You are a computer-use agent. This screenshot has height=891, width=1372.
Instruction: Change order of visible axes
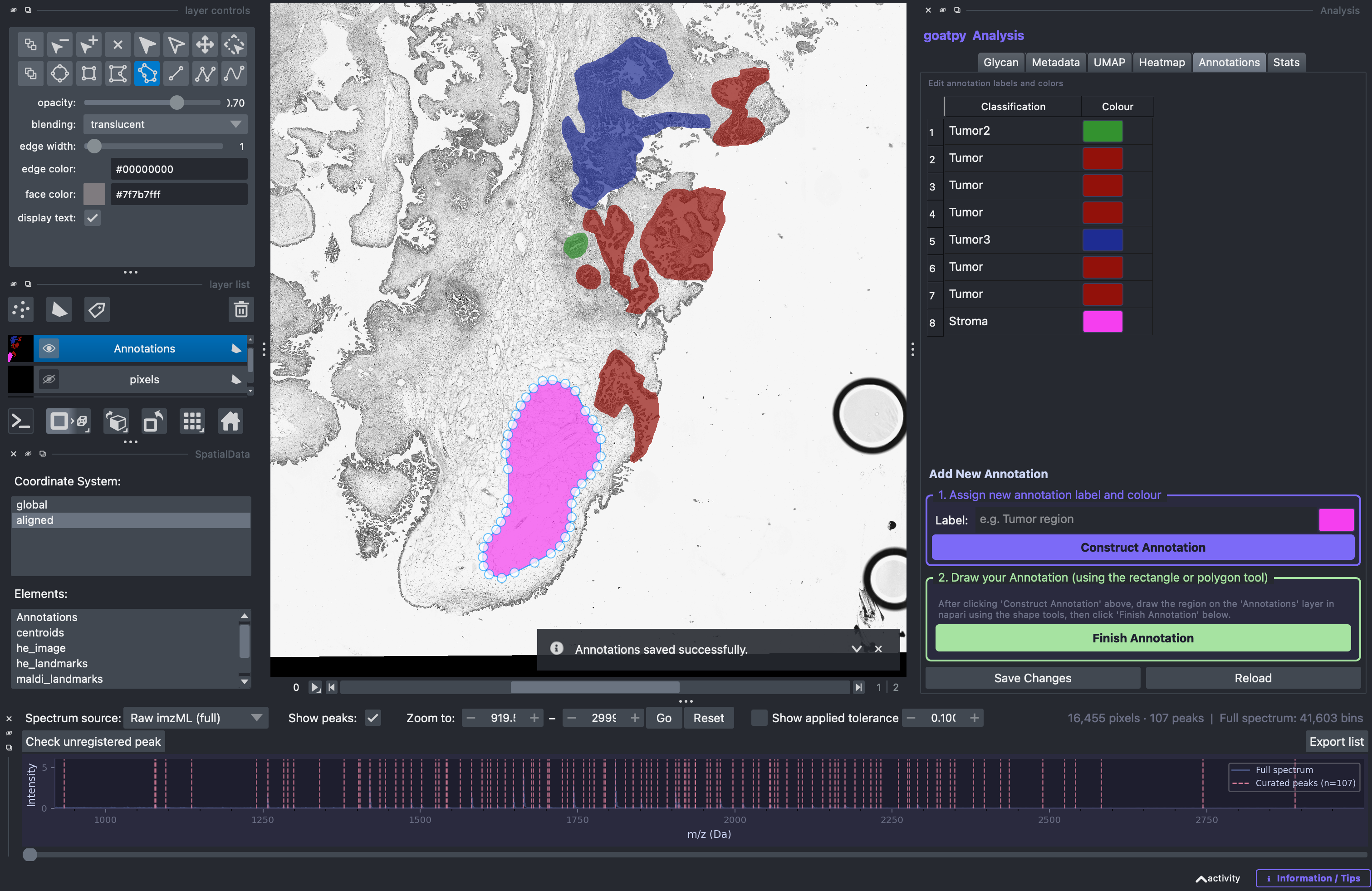coord(117,422)
